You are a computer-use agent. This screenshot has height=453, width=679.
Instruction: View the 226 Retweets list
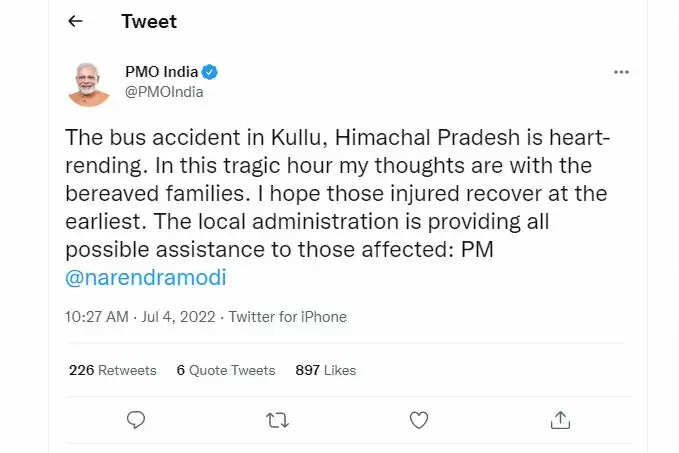pos(112,370)
